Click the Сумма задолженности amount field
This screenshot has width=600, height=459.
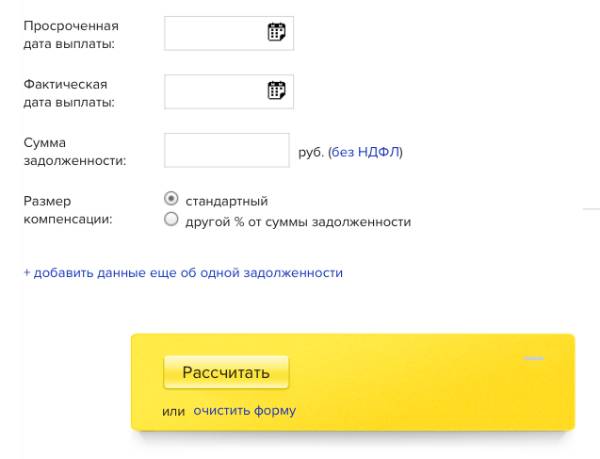[226, 151]
